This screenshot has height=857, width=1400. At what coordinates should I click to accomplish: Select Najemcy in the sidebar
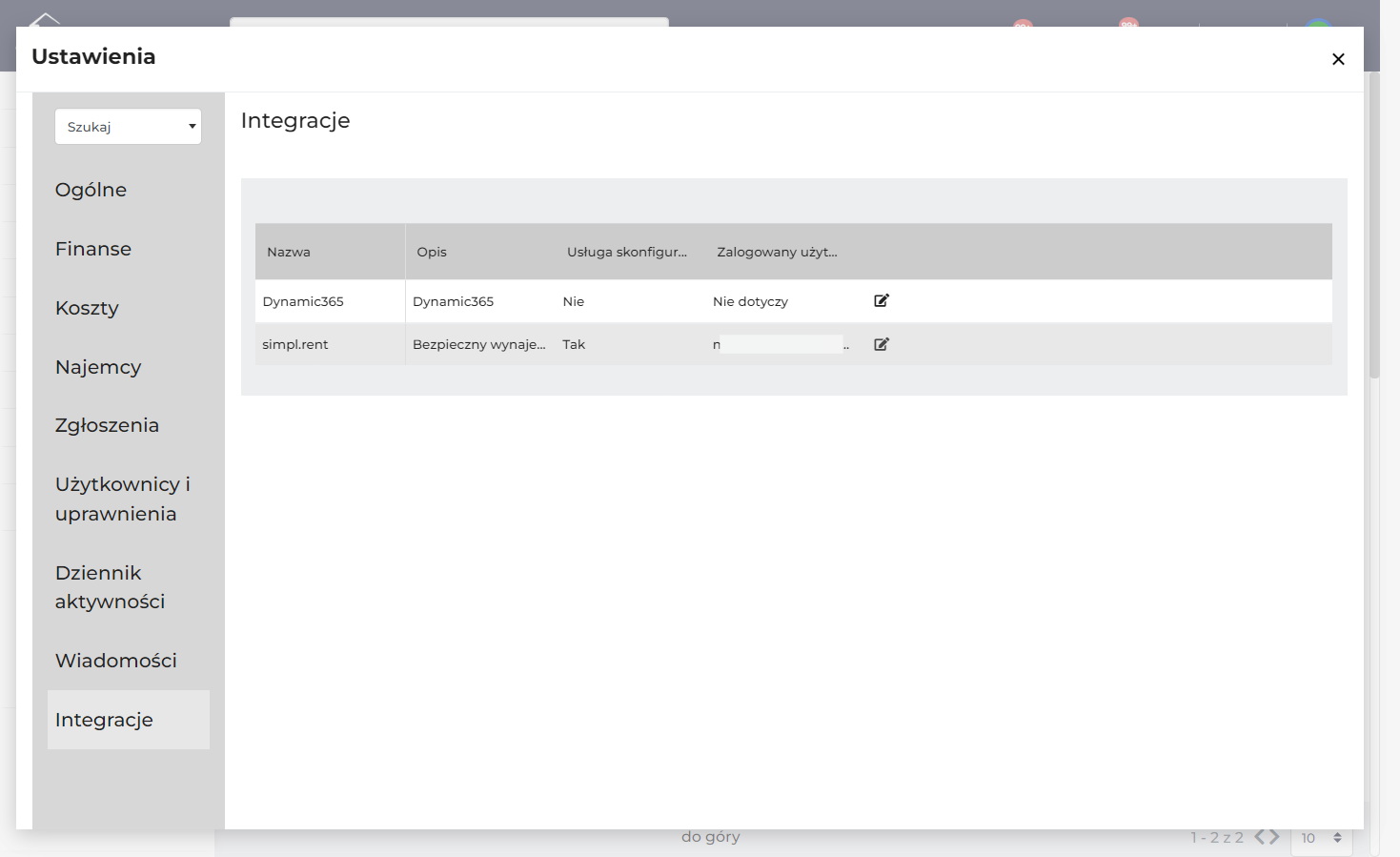(98, 367)
